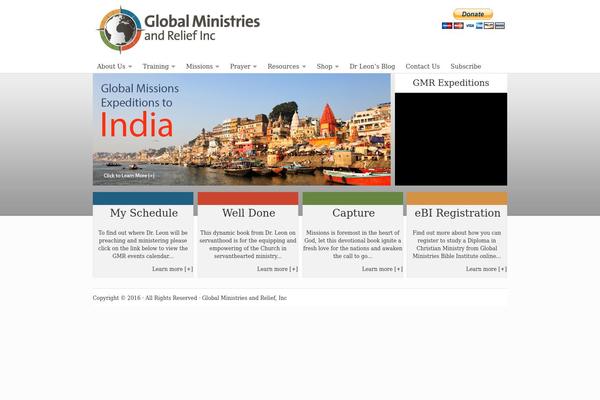Play the GMR Expeditions video
600x400 pixels.
(x=451, y=139)
